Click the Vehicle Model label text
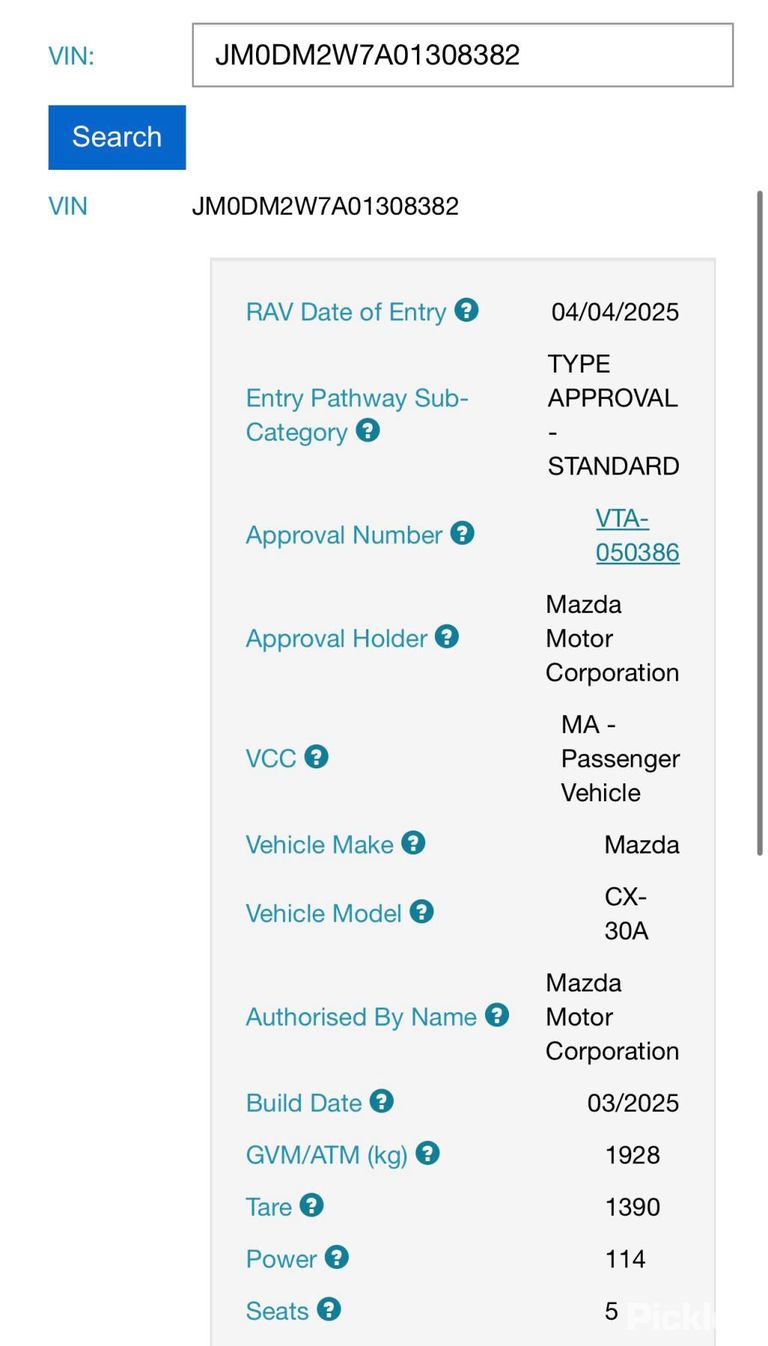 coord(324,913)
